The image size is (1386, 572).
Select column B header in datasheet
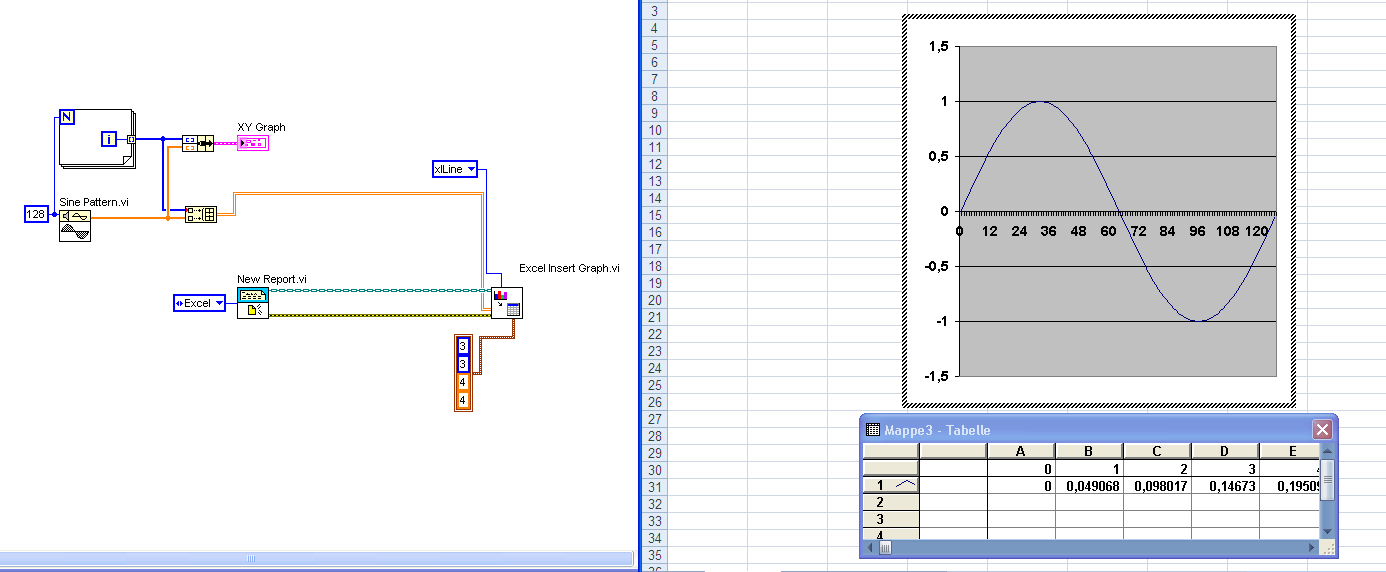click(1089, 451)
